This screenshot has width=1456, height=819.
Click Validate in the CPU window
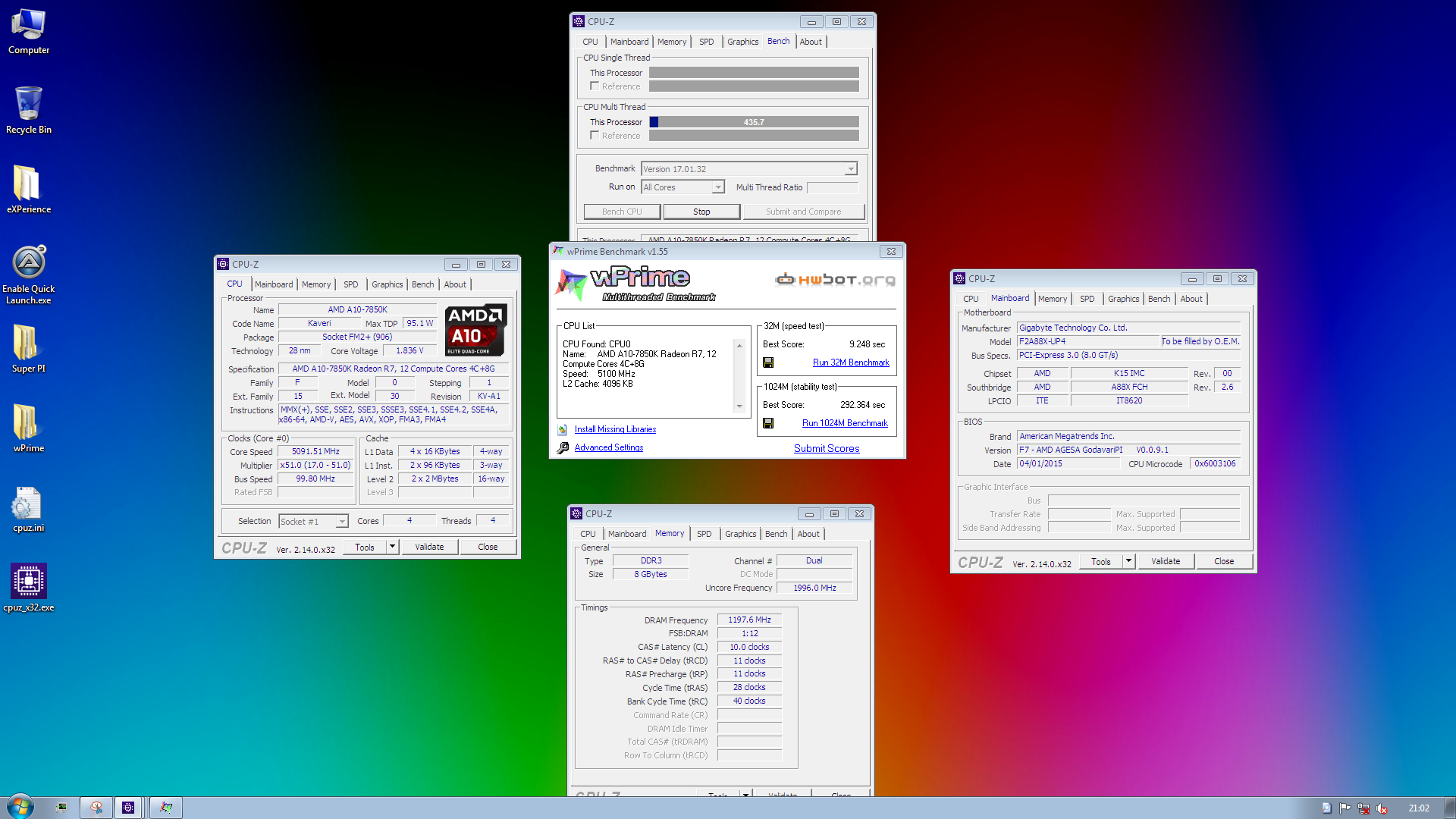(429, 547)
